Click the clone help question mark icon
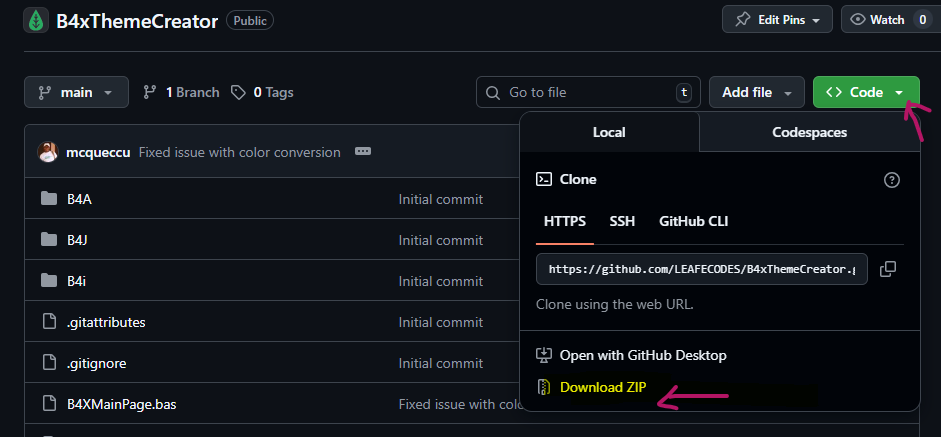 [892, 179]
